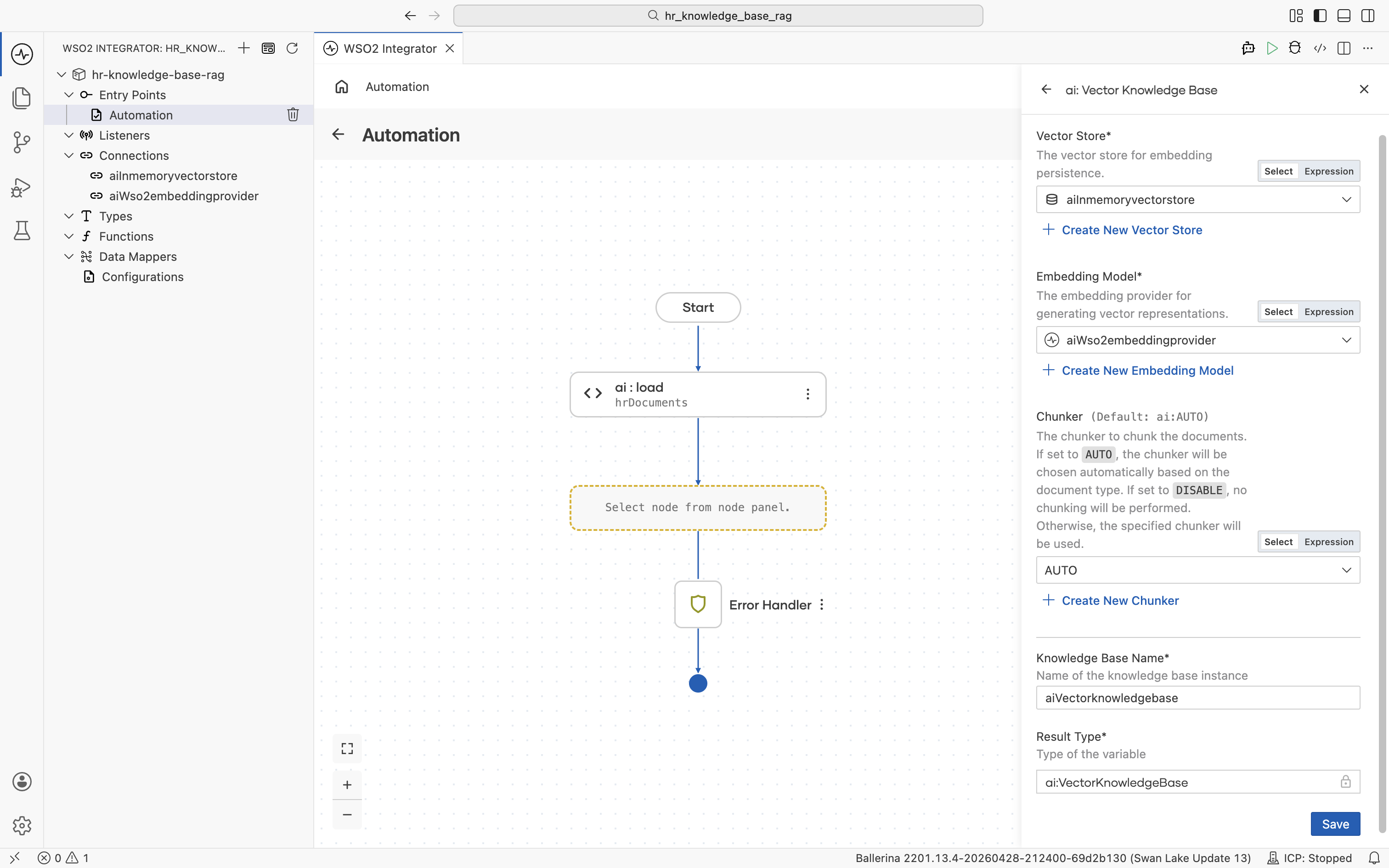Click plus icon in WSO2 Integrator sidebar header
This screenshot has width=1389, height=868.
[x=244, y=48]
